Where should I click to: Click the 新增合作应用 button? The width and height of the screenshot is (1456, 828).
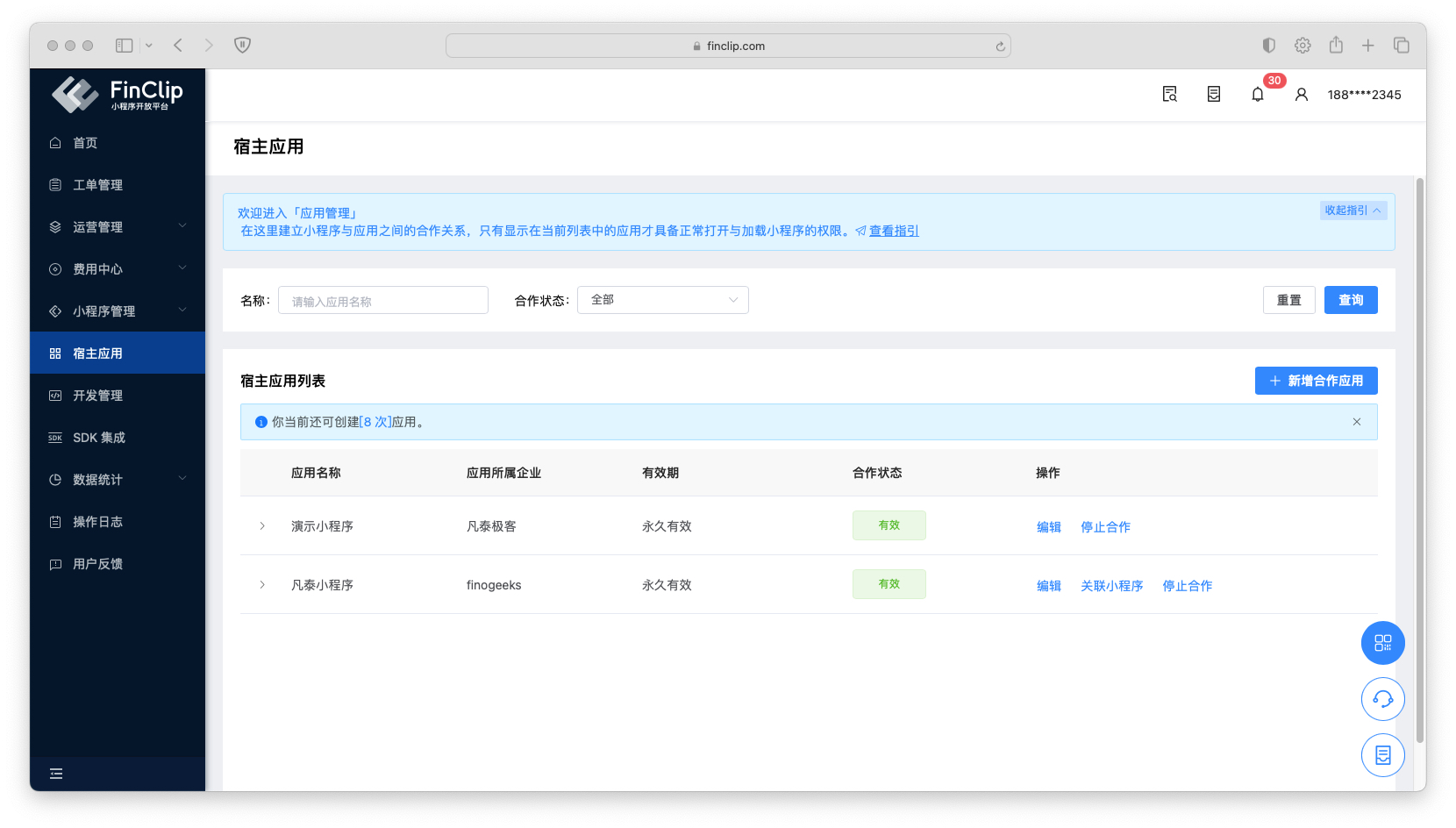(x=1316, y=381)
